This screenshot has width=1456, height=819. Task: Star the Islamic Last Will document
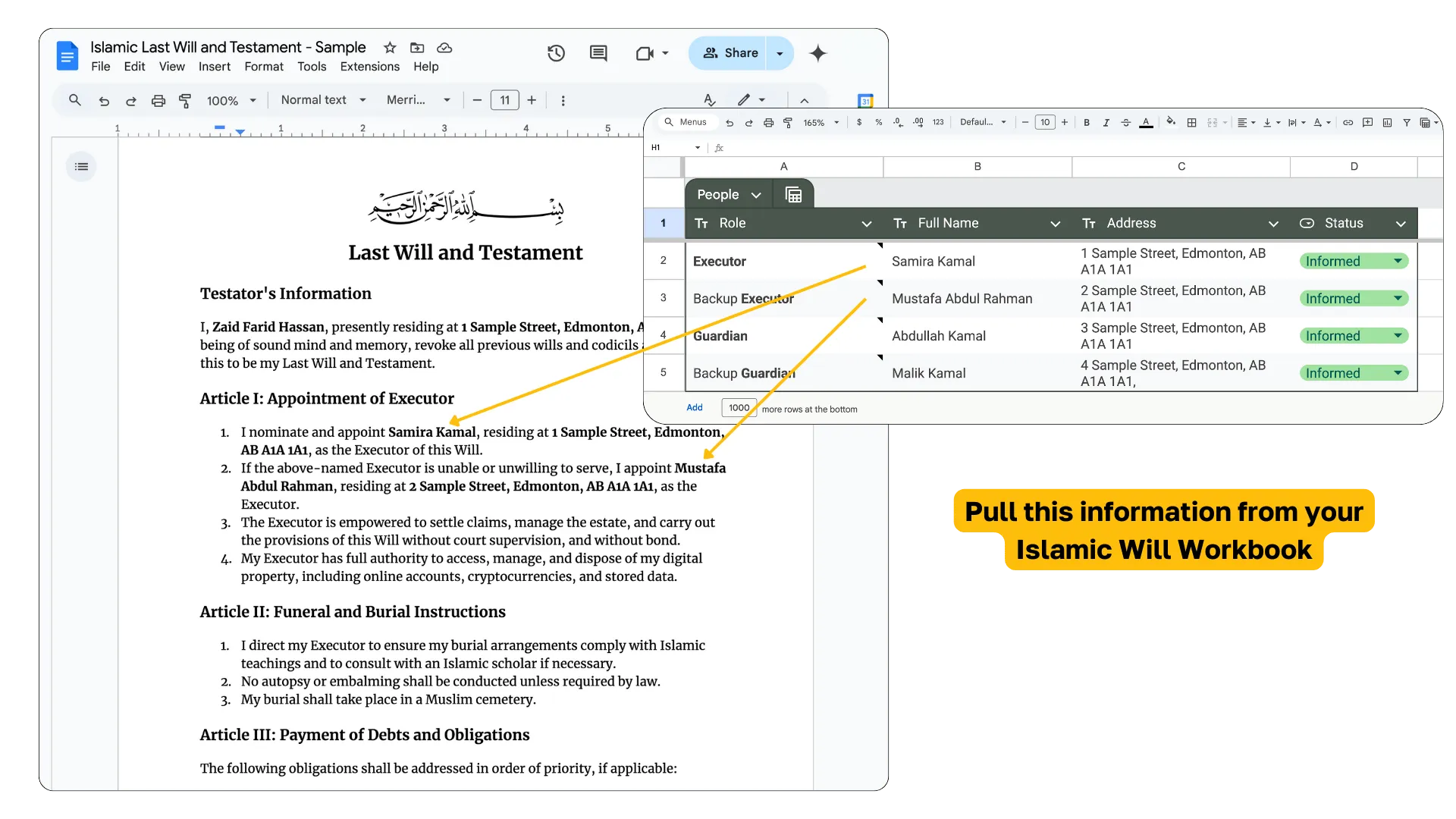(x=390, y=48)
